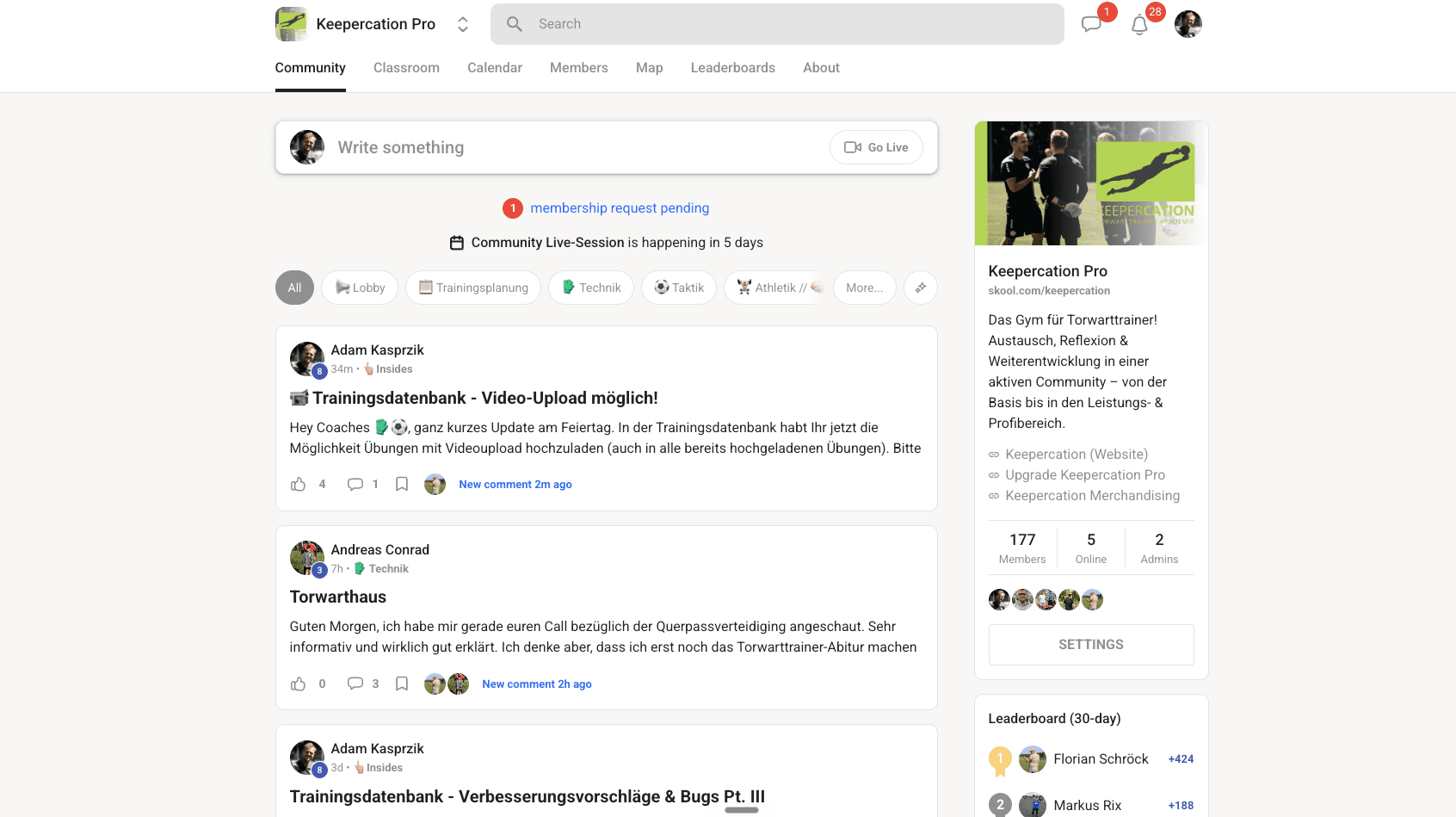Switch to the Community tab
The image size is (1456, 817).
point(311,68)
